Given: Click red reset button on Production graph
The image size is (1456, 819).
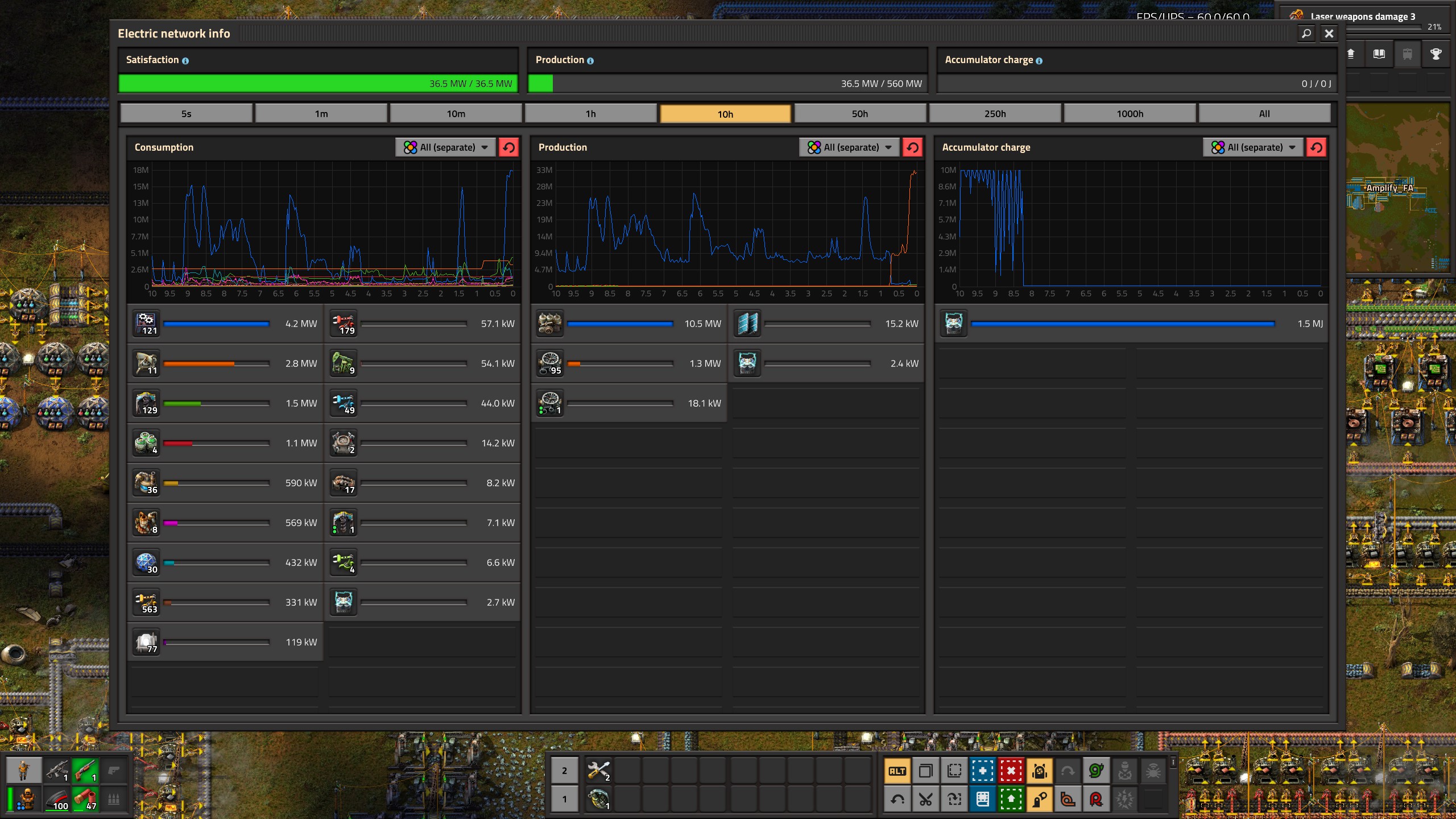Looking at the screenshot, I should coord(912,147).
